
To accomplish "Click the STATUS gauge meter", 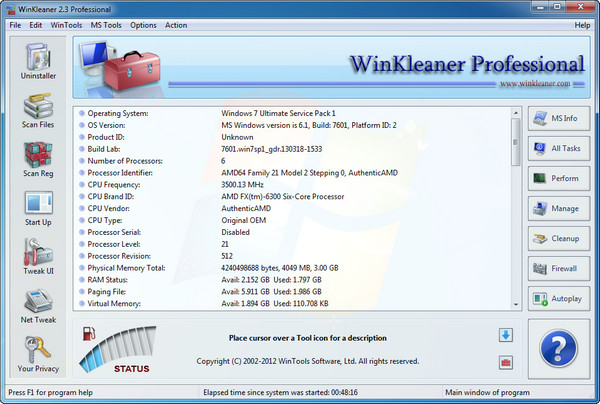I will click(x=119, y=349).
